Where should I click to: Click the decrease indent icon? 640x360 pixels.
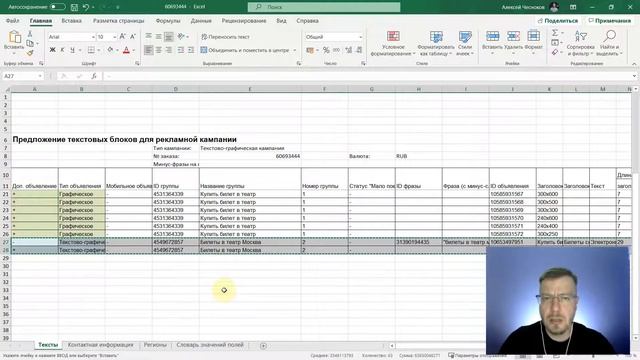pyautogui.click(x=180, y=50)
